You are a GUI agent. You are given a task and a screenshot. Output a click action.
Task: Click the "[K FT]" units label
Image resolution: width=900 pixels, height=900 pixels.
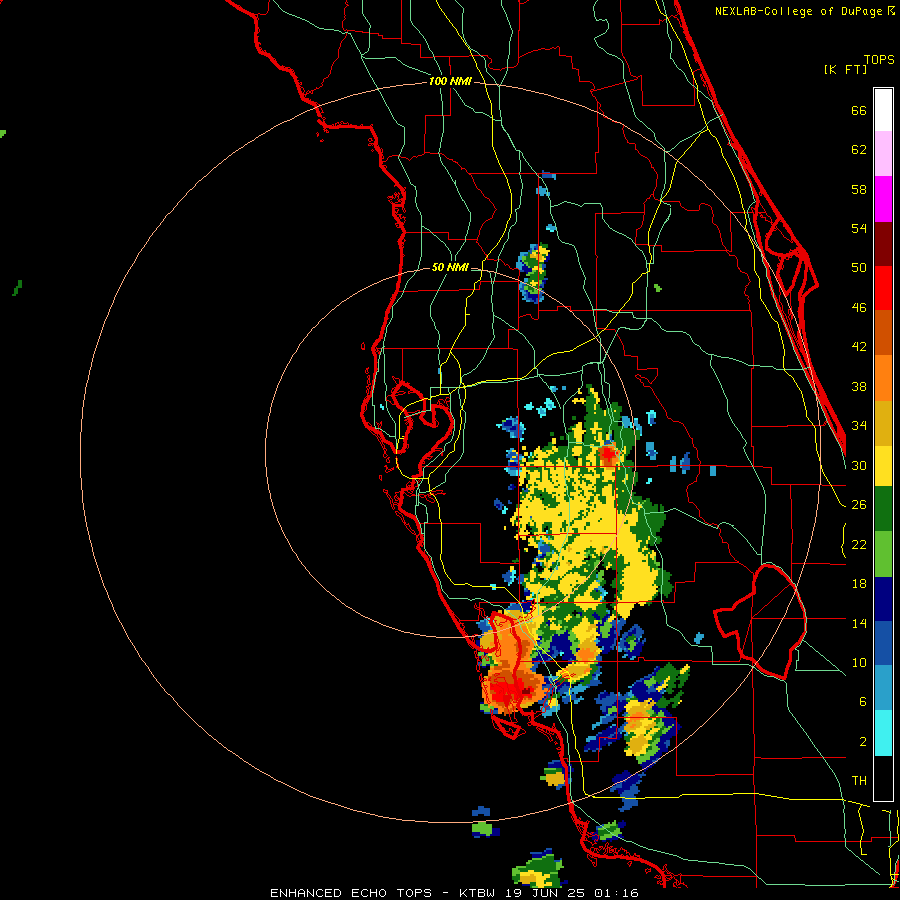(x=845, y=70)
